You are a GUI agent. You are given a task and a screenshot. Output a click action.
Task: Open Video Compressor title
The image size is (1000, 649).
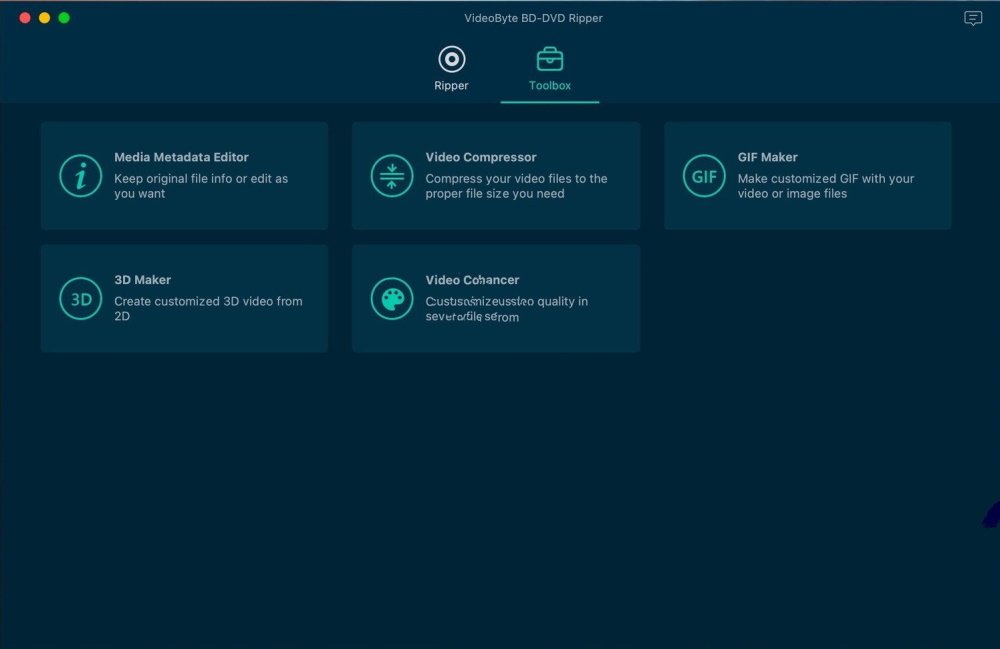[481, 157]
